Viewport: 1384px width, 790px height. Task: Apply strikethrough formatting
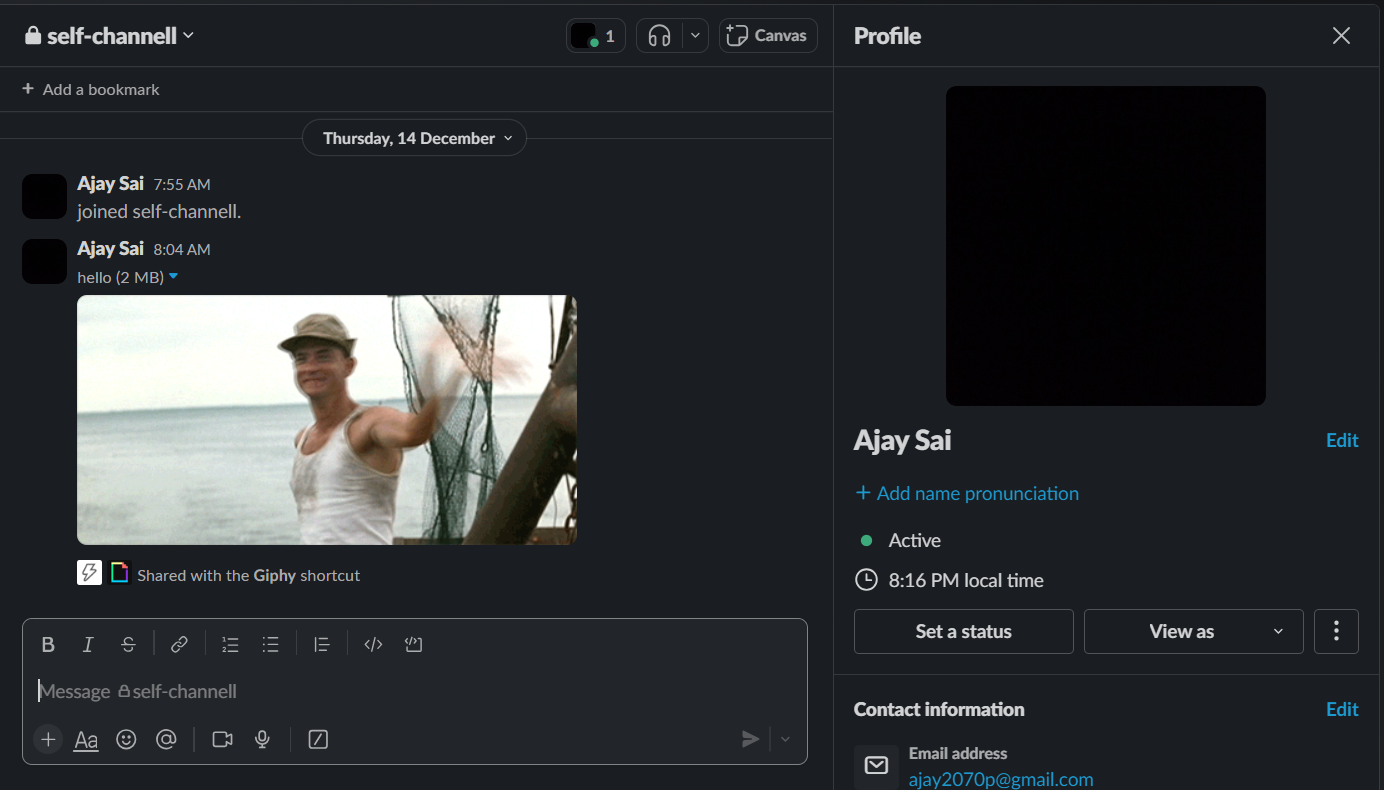click(x=128, y=645)
